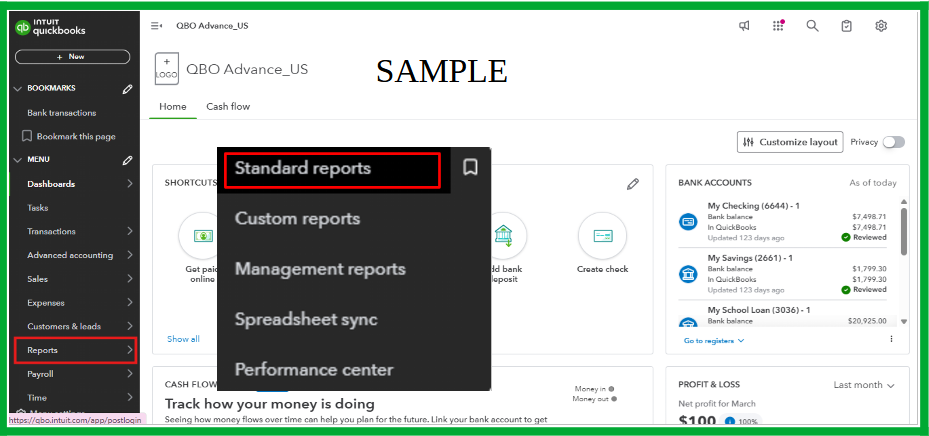
Task: Click the net profit info icon
Action: [730, 422]
